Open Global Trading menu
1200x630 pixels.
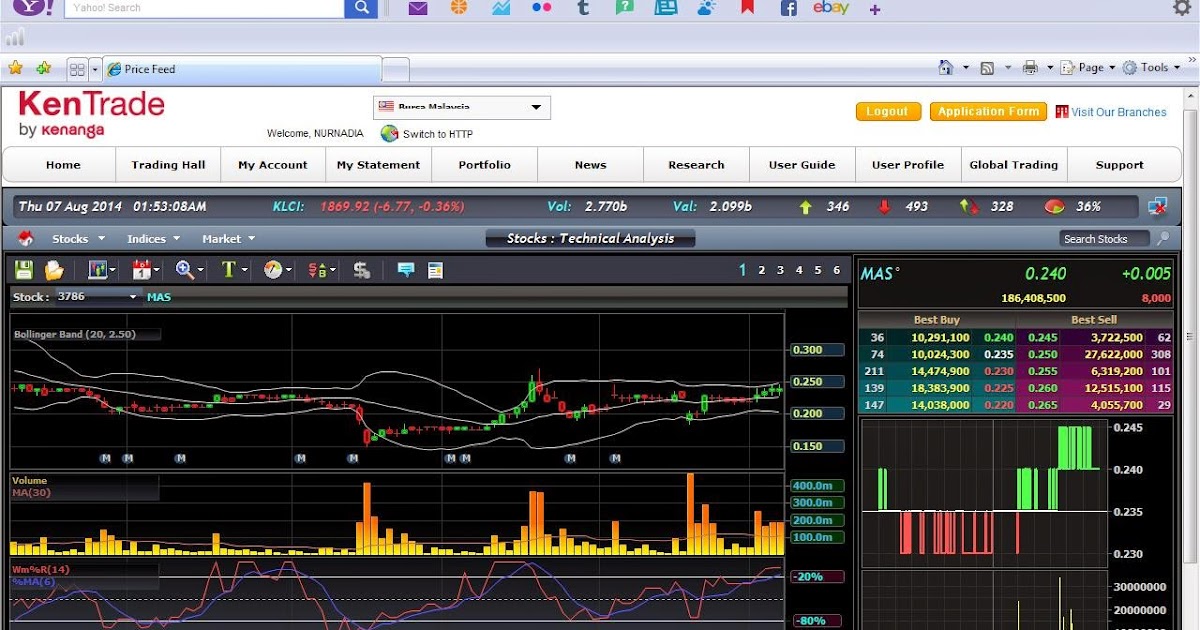coord(1013,165)
